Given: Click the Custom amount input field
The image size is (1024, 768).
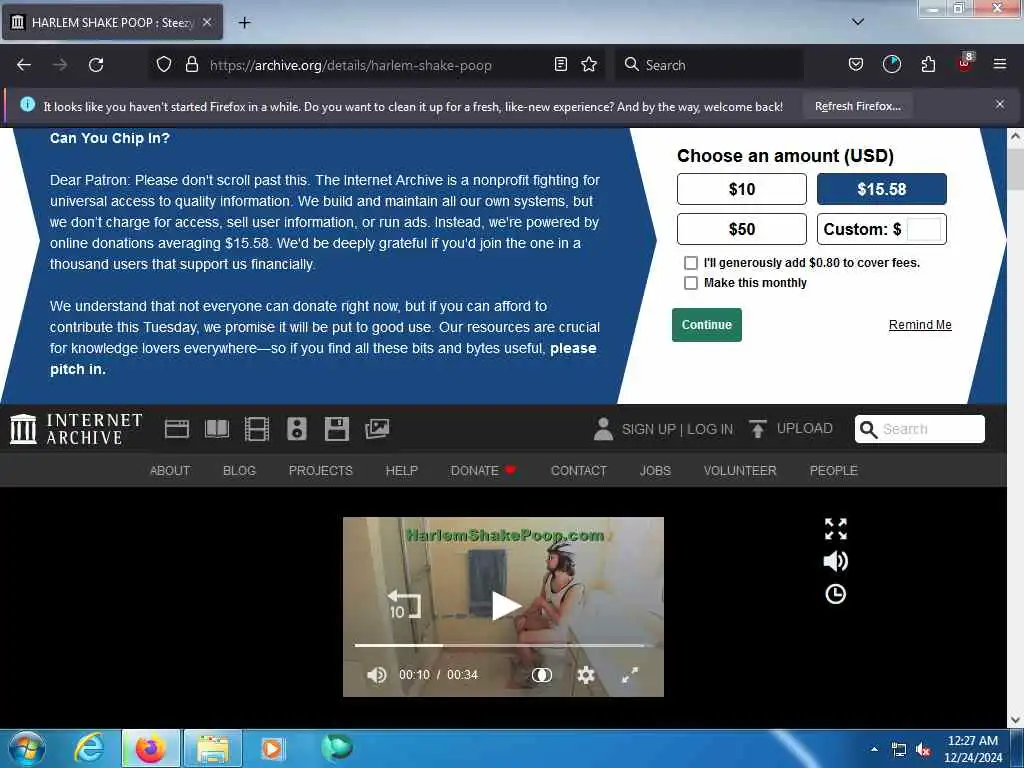Looking at the screenshot, I should coord(924,229).
